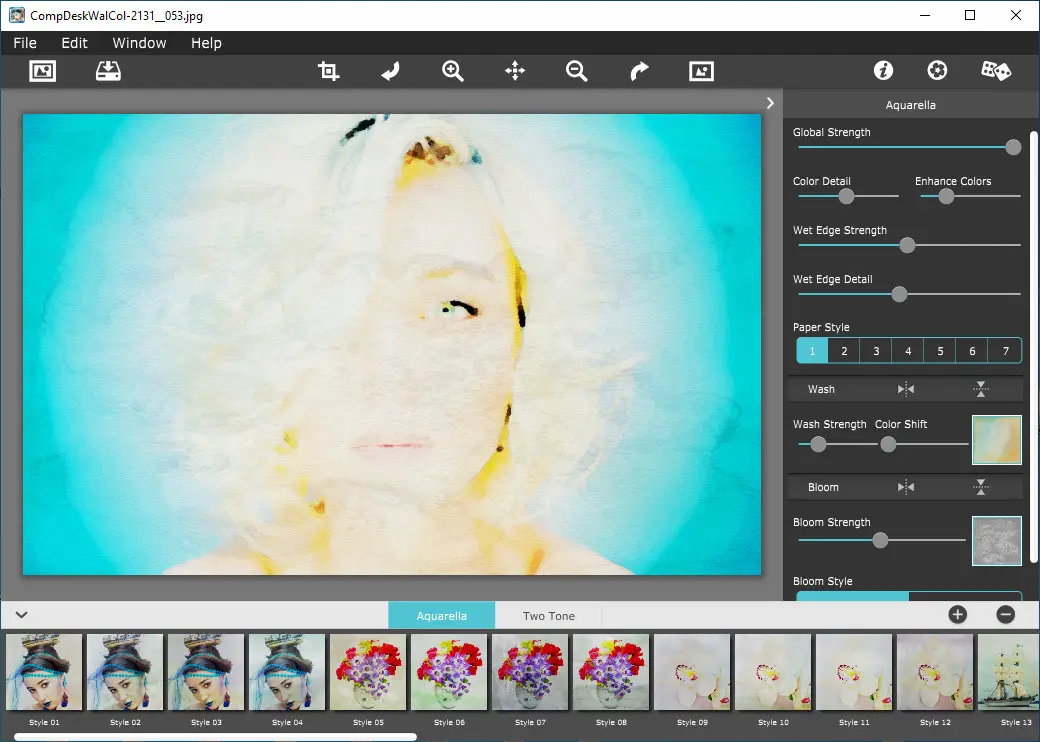Expand the Wash section header

click(821, 389)
